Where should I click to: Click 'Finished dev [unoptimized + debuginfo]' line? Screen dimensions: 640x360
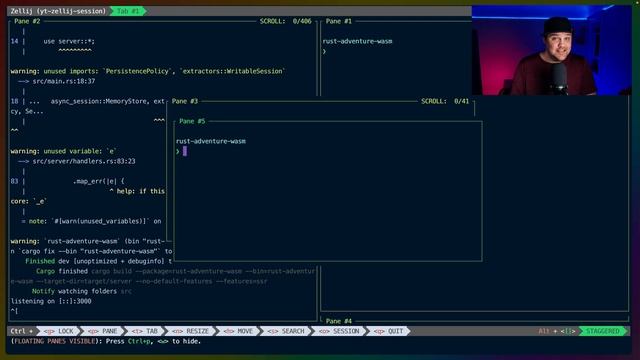(x=99, y=261)
